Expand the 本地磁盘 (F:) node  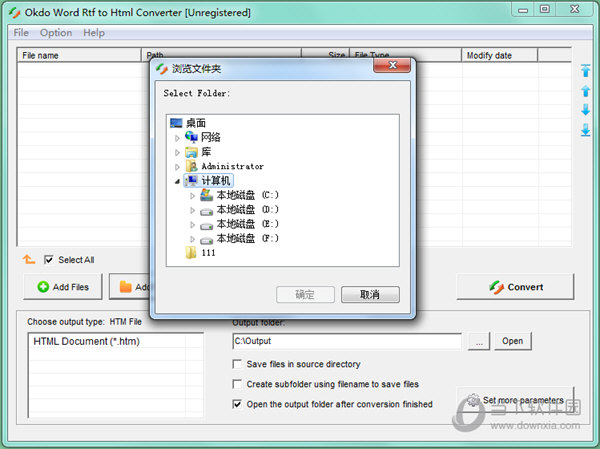tap(192, 239)
